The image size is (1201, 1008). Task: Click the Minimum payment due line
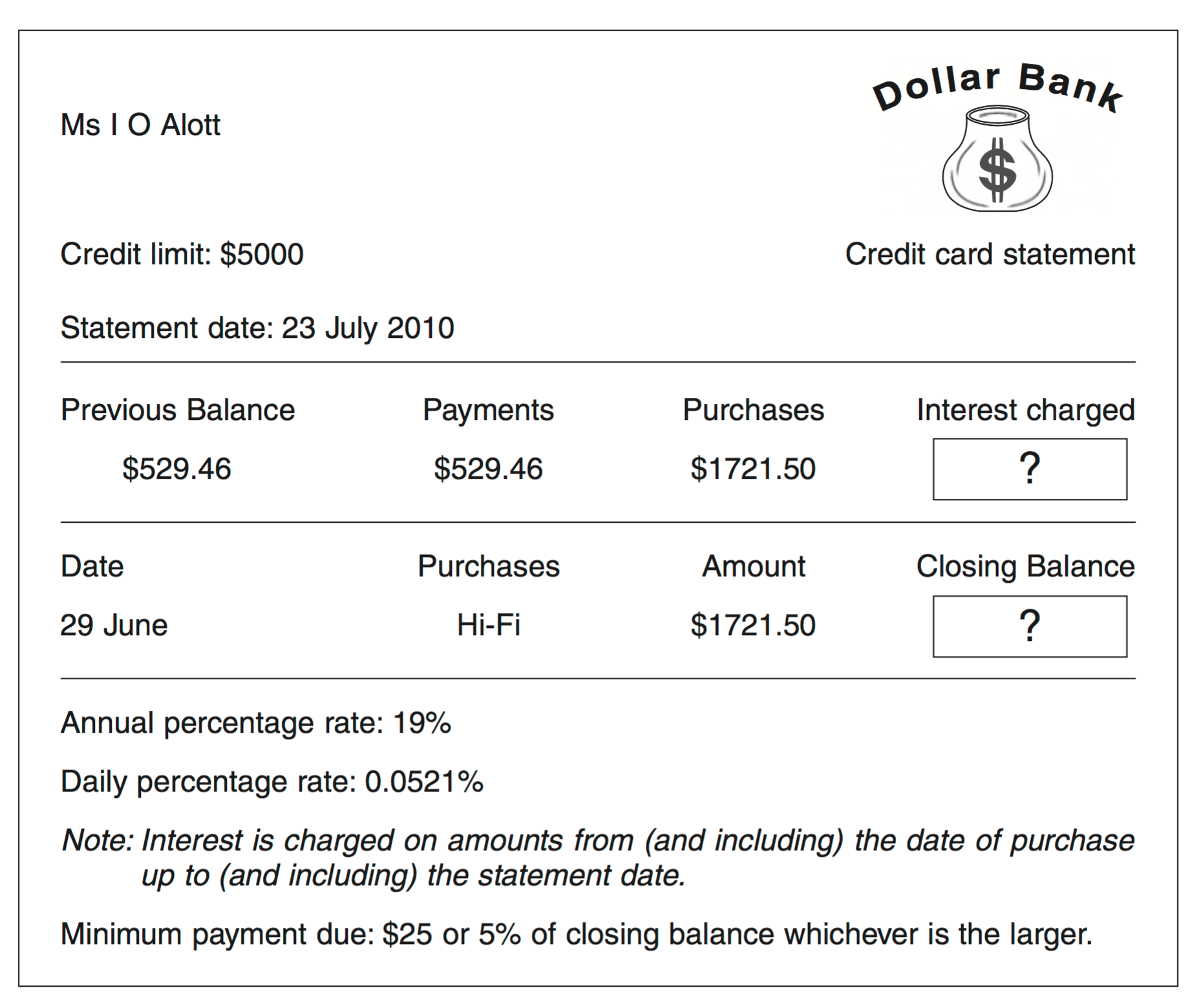(577, 934)
